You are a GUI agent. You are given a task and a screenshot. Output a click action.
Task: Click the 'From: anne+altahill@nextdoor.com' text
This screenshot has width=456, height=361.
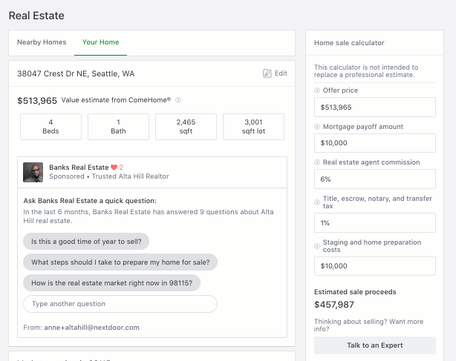(81, 327)
